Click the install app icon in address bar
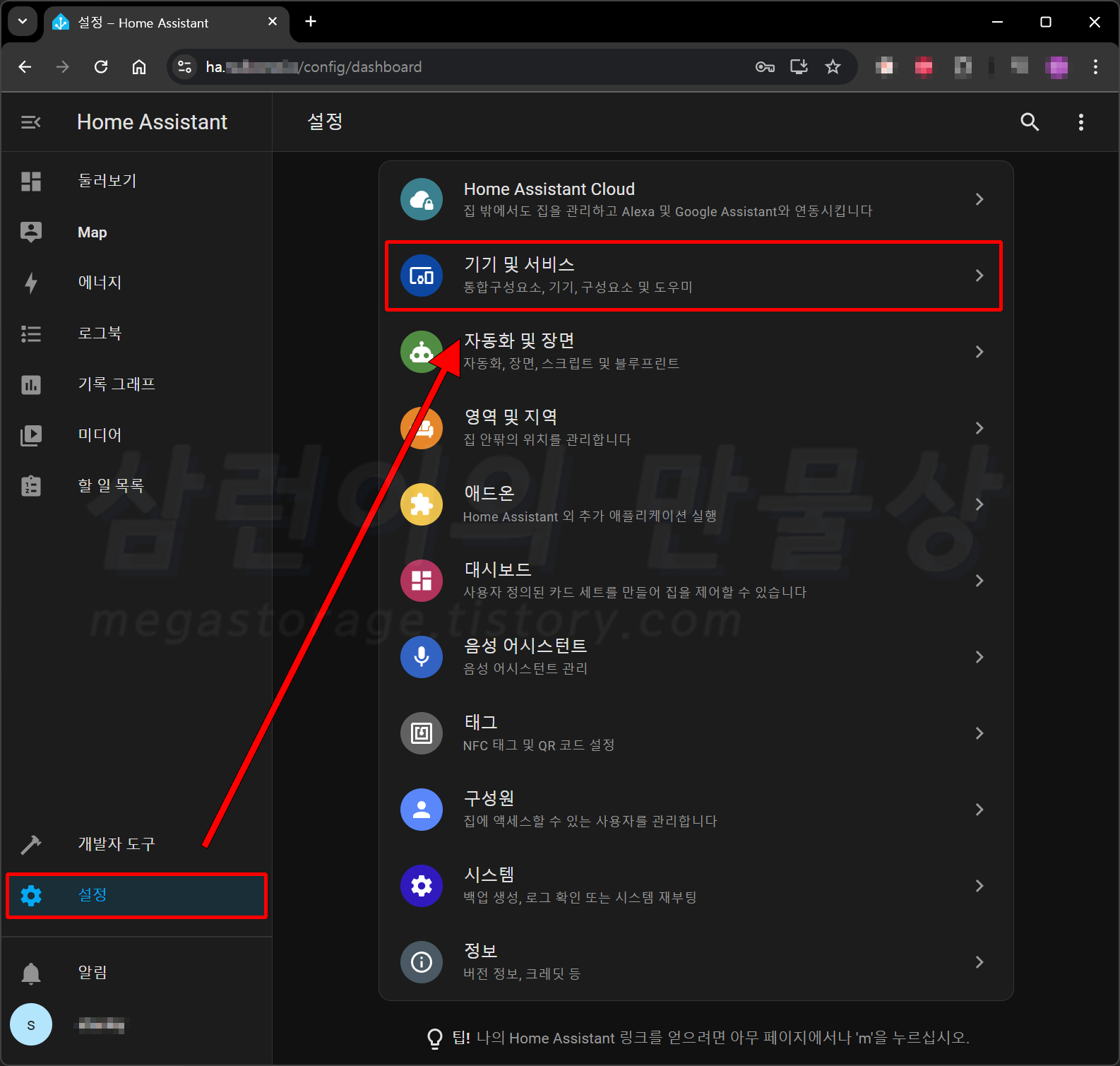 [799, 67]
